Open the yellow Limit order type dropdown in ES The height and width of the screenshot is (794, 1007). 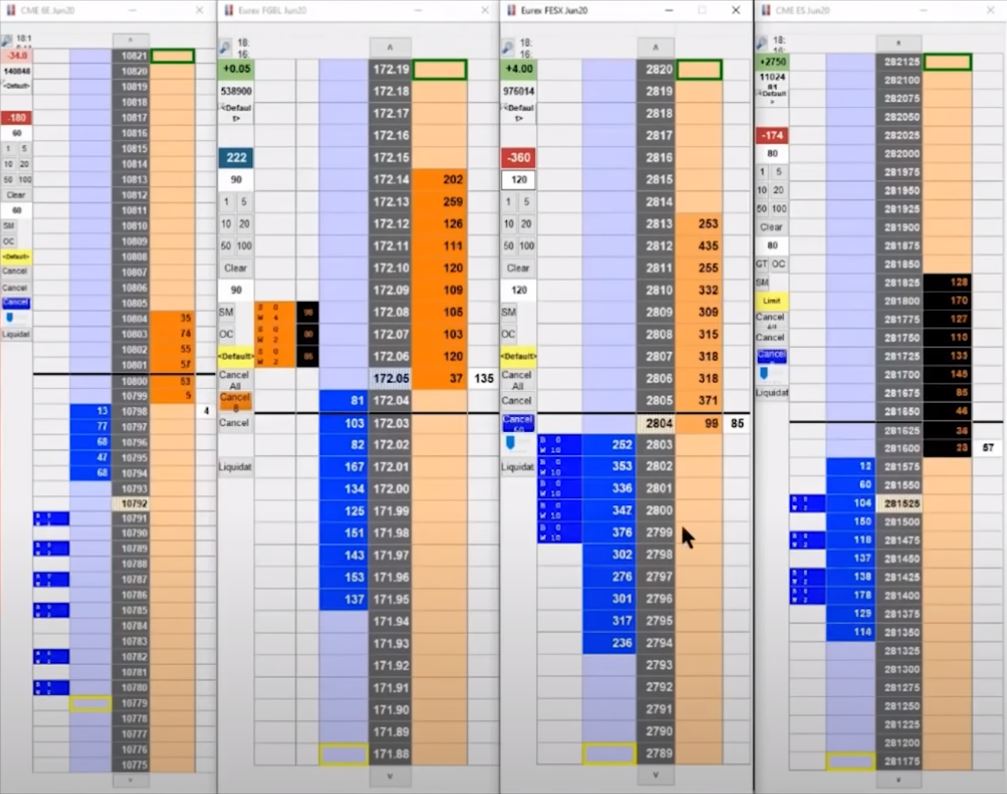pos(771,300)
